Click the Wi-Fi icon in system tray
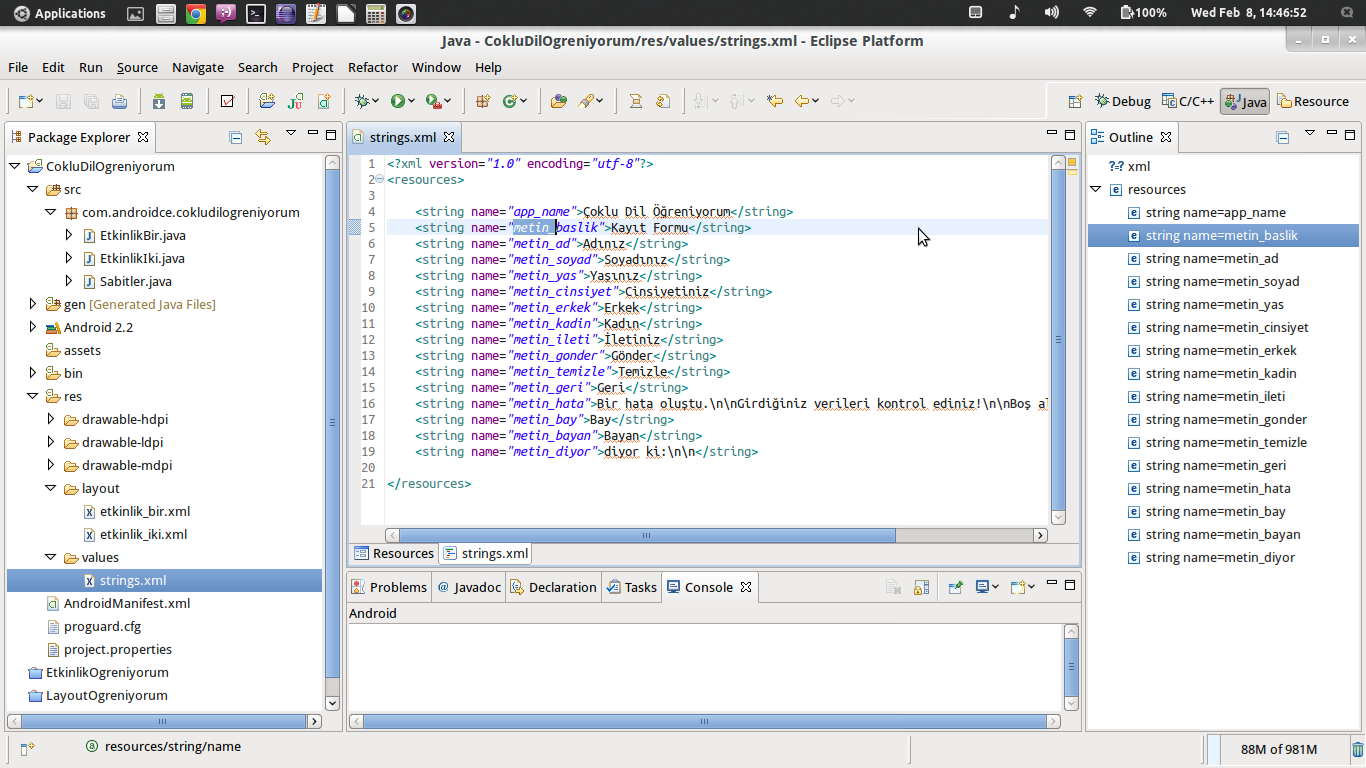This screenshot has width=1366, height=768. [1090, 13]
